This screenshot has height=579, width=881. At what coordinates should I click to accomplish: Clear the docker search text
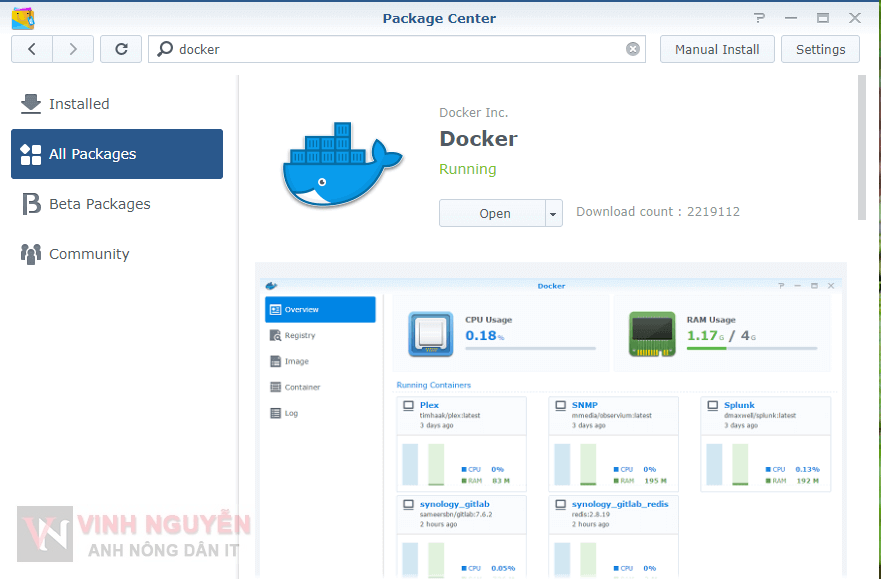click(633, 49)
